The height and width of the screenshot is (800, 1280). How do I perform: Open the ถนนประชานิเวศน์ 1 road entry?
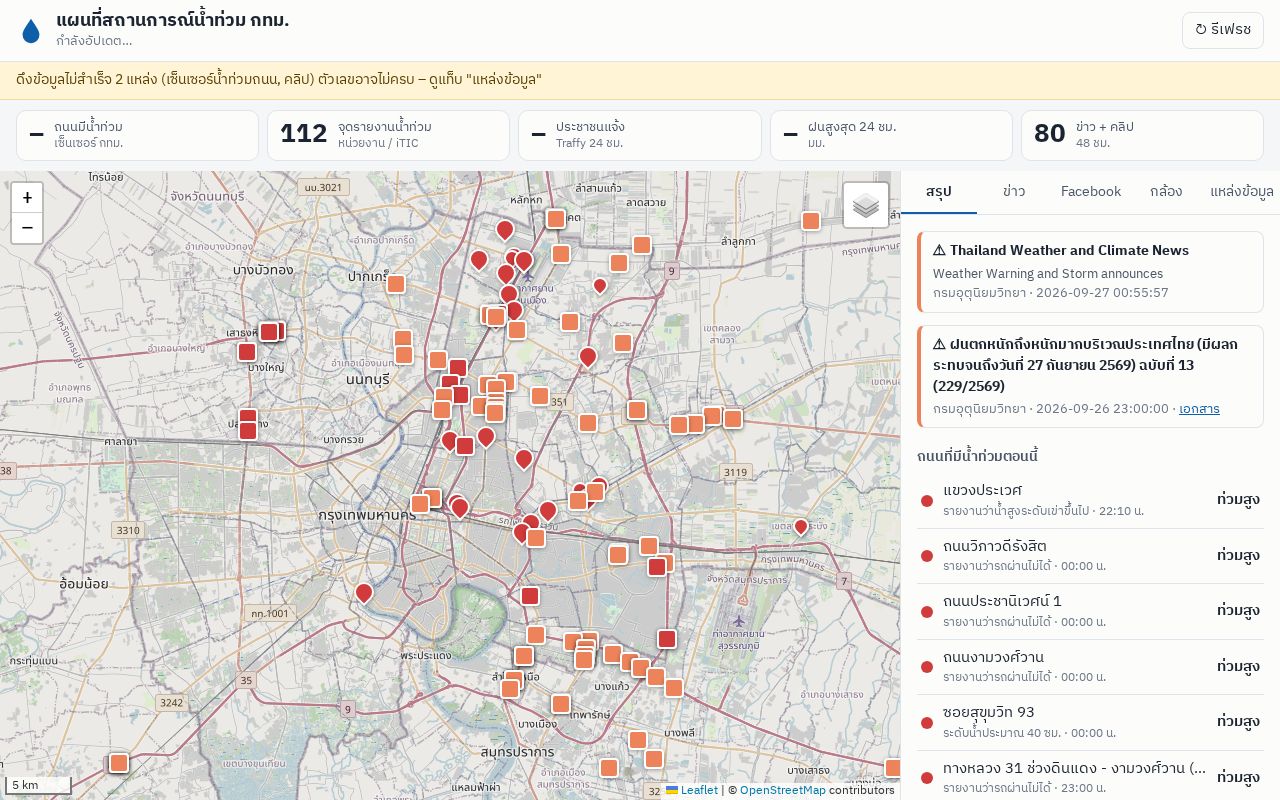[x=1090, y=611]
